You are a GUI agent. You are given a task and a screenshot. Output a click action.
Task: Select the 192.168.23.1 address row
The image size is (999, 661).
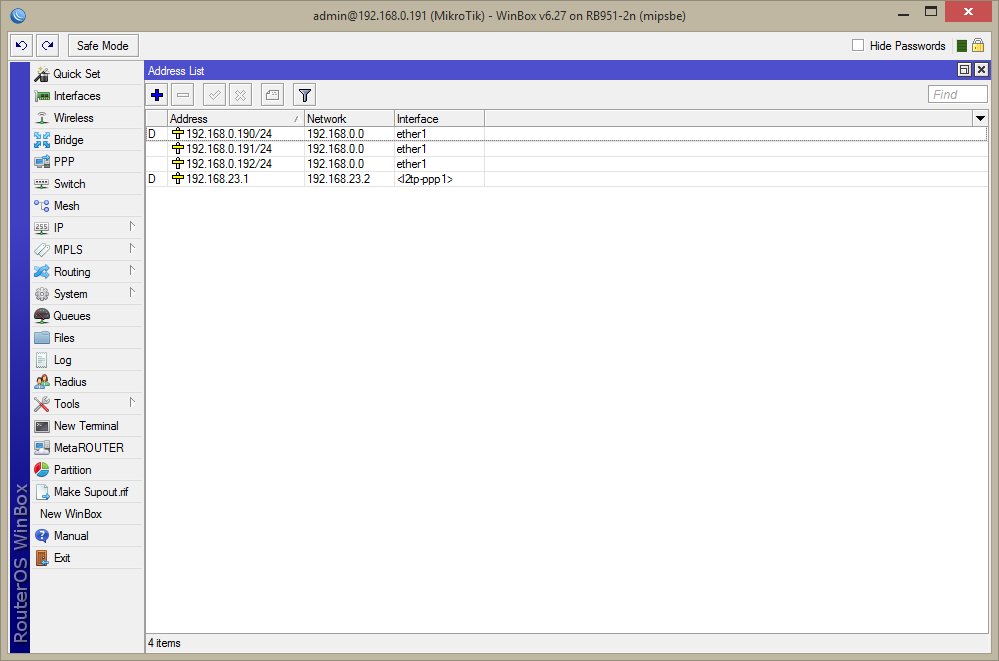pyautogui.click(x=566, y=178)
